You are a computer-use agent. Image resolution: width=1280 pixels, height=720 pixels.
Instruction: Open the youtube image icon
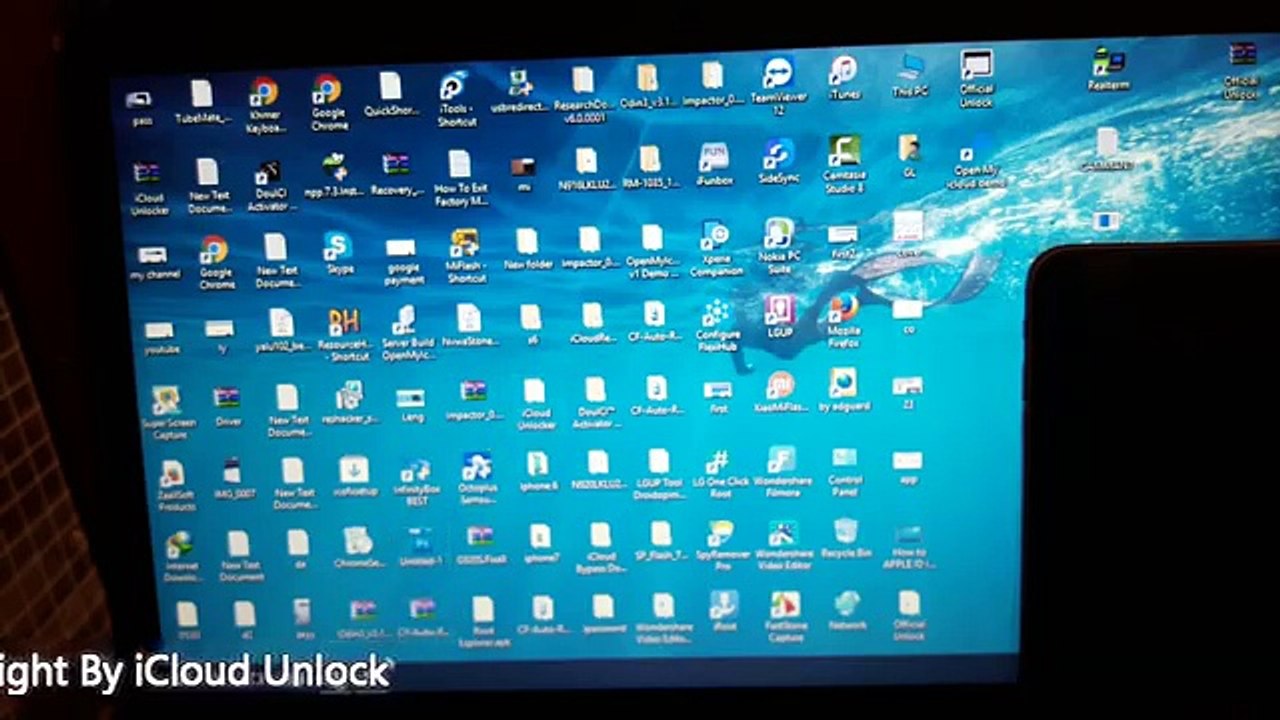point(160,339)
